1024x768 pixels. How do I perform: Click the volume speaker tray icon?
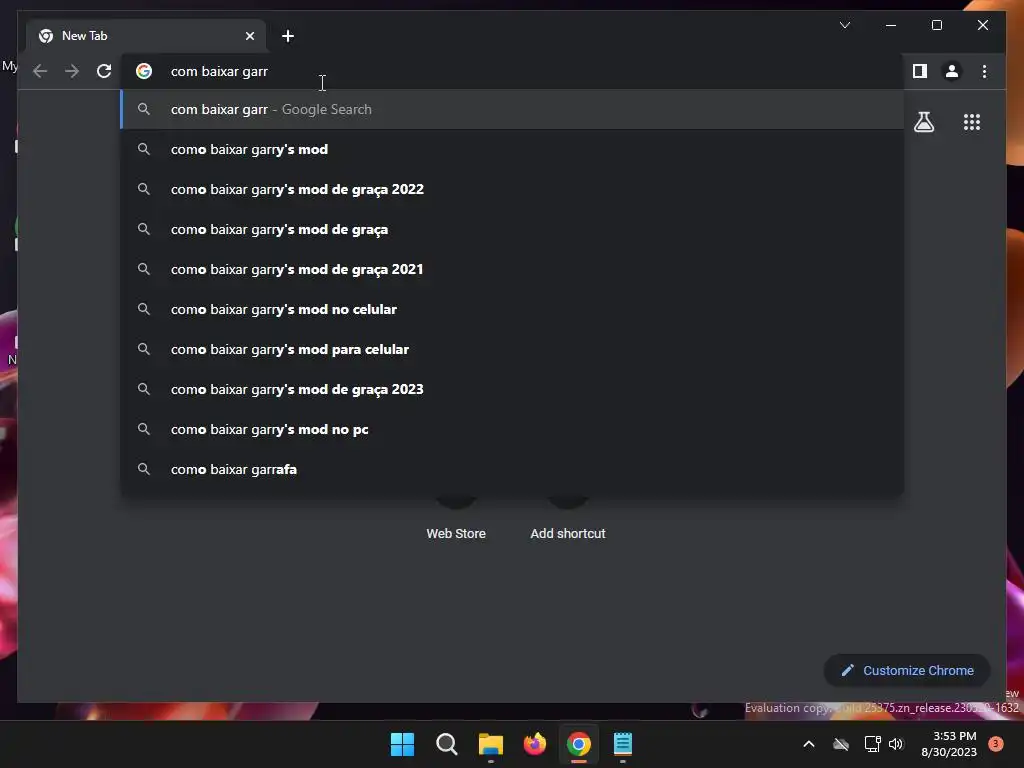[x=896, y=744]
